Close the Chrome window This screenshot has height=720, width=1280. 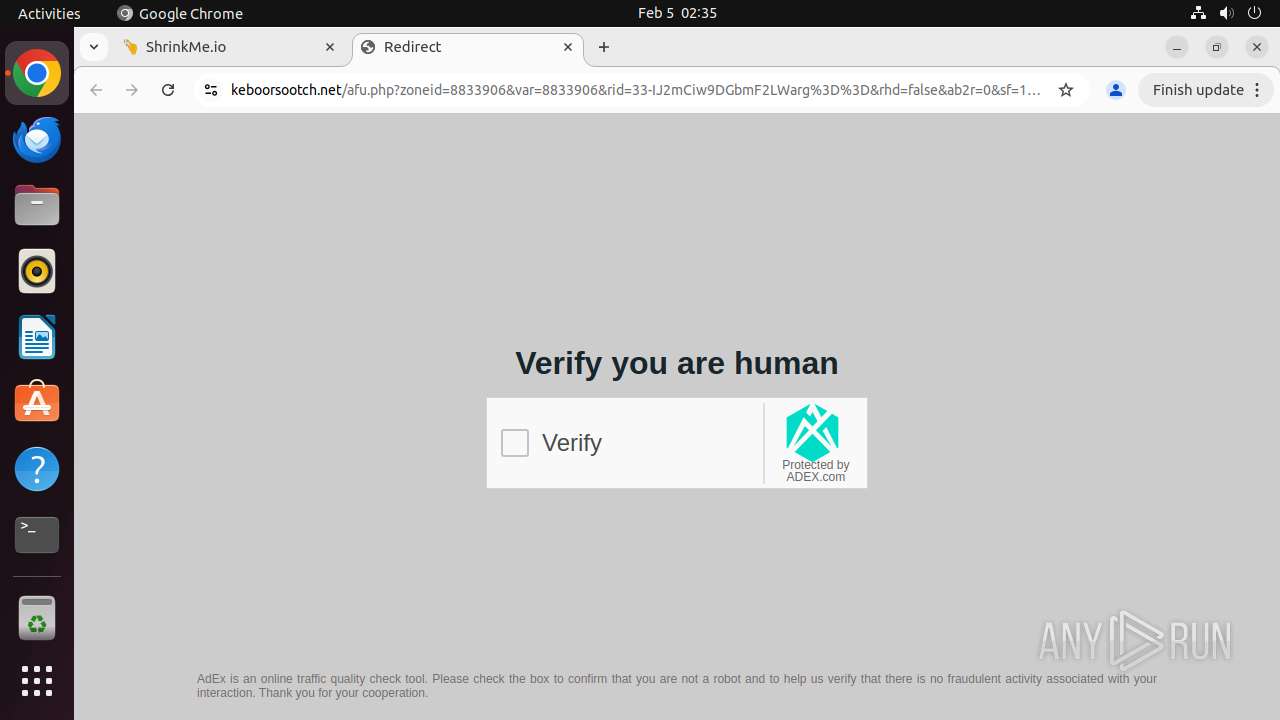point(1257,47)
